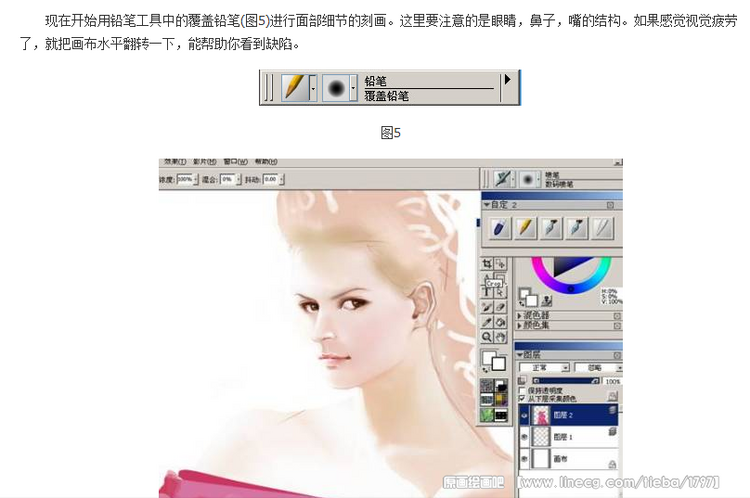Choose the third custom palette brush

[x=551, y=228]
